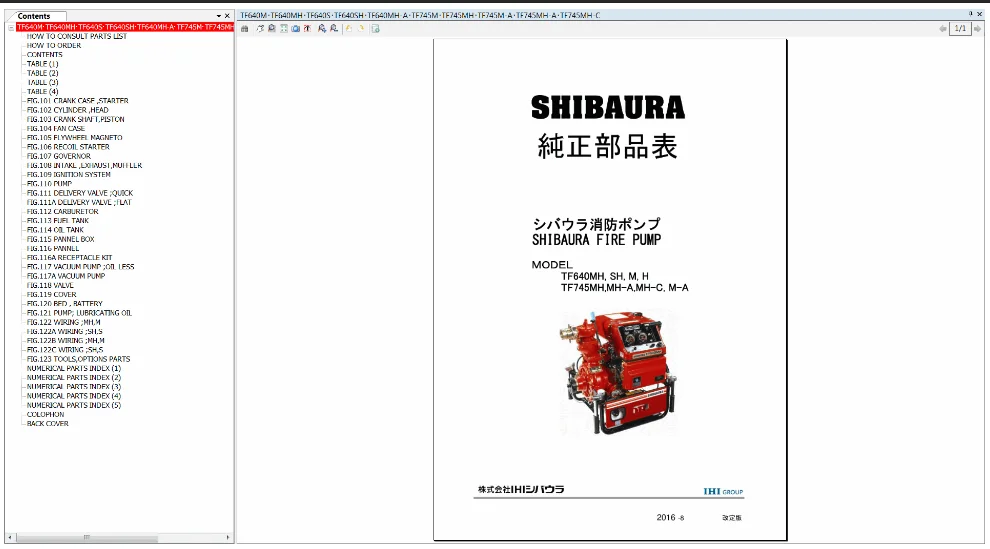Click the rotate left yellow arrow icon
Screen dimensions: 990x549
(349, 28)
